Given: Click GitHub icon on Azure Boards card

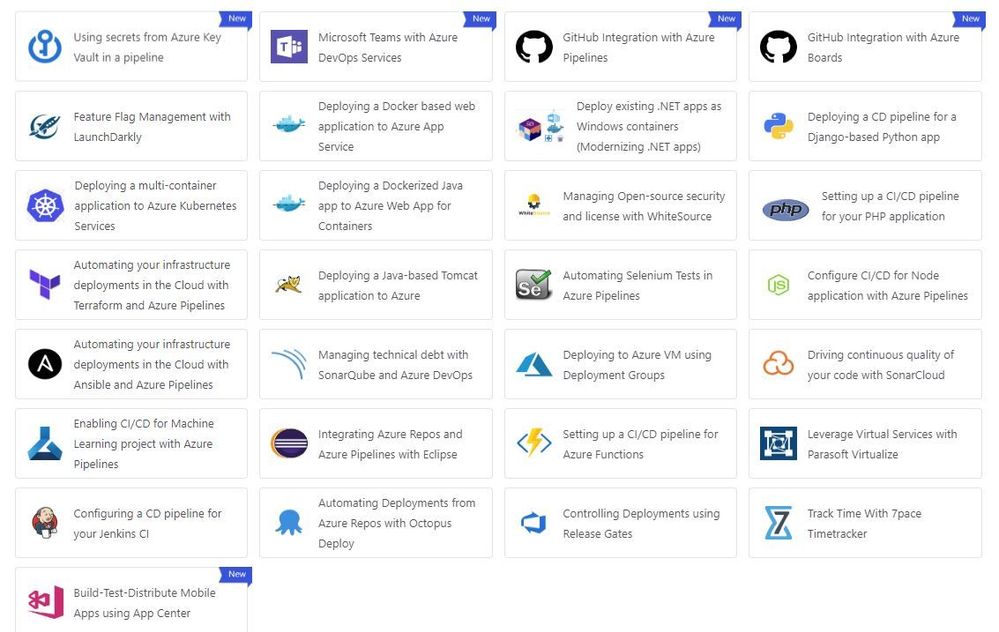Looking at the screenshot, I should 779,47.
